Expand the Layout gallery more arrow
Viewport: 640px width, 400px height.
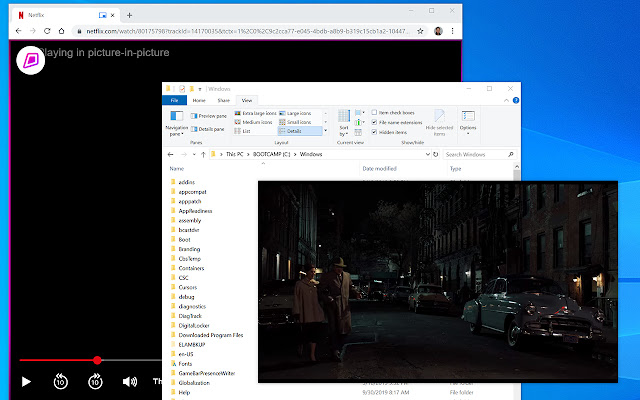tap(325, 131)
